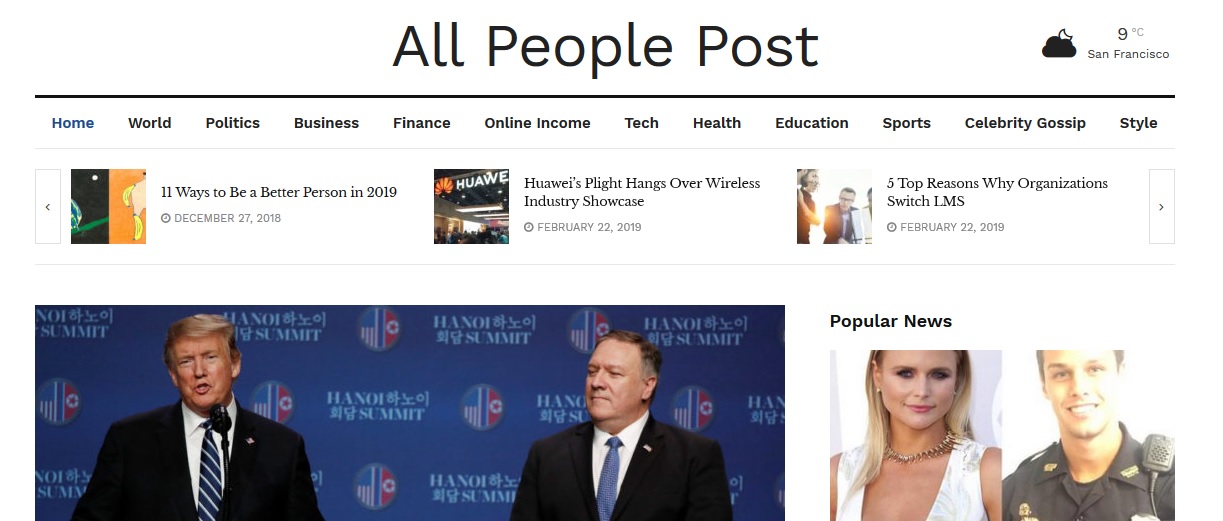Advance ticker with next arrow
The image size is (1223, 521).
(1161, 207)
